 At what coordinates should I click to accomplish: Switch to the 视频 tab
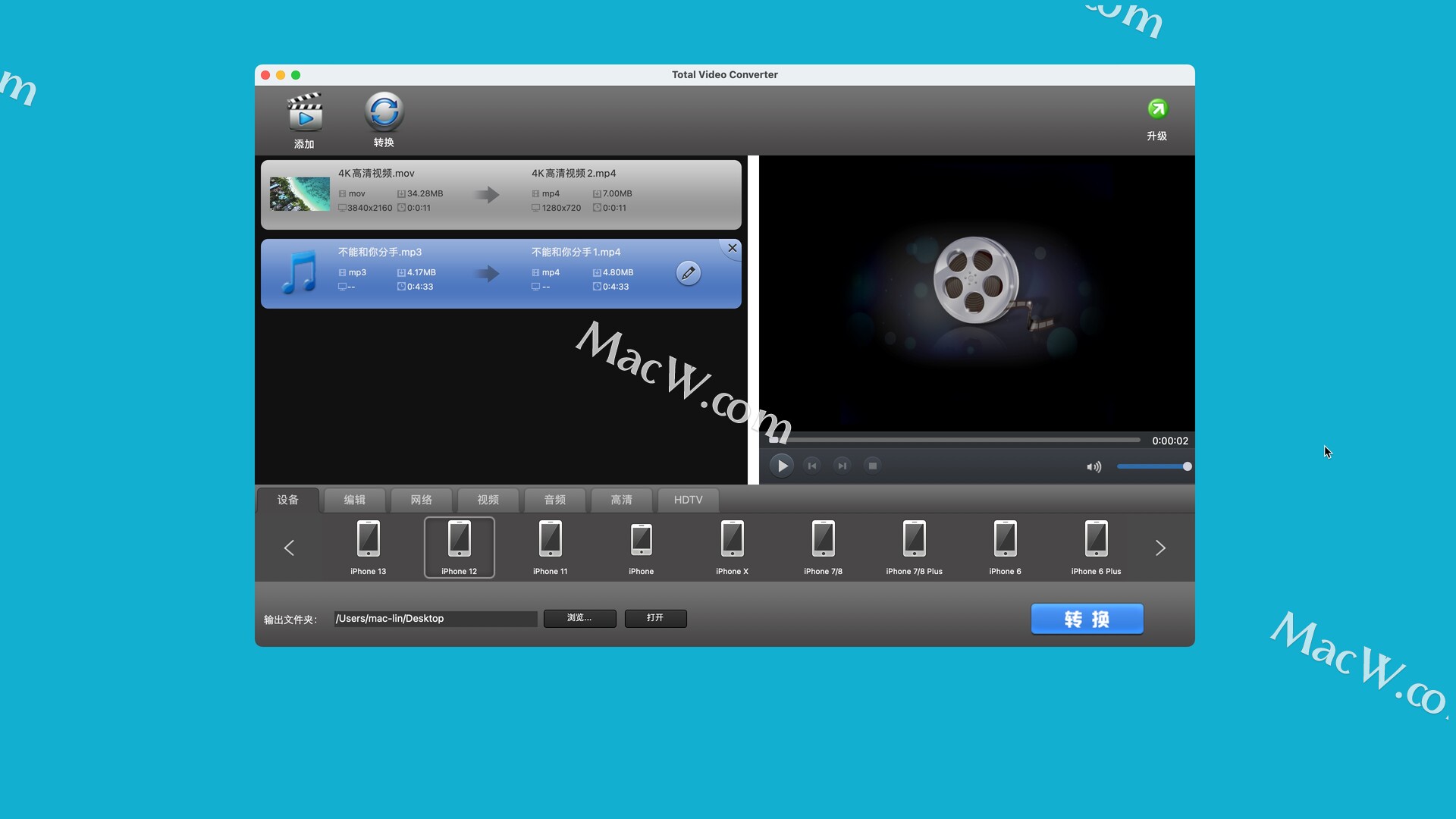488,500
